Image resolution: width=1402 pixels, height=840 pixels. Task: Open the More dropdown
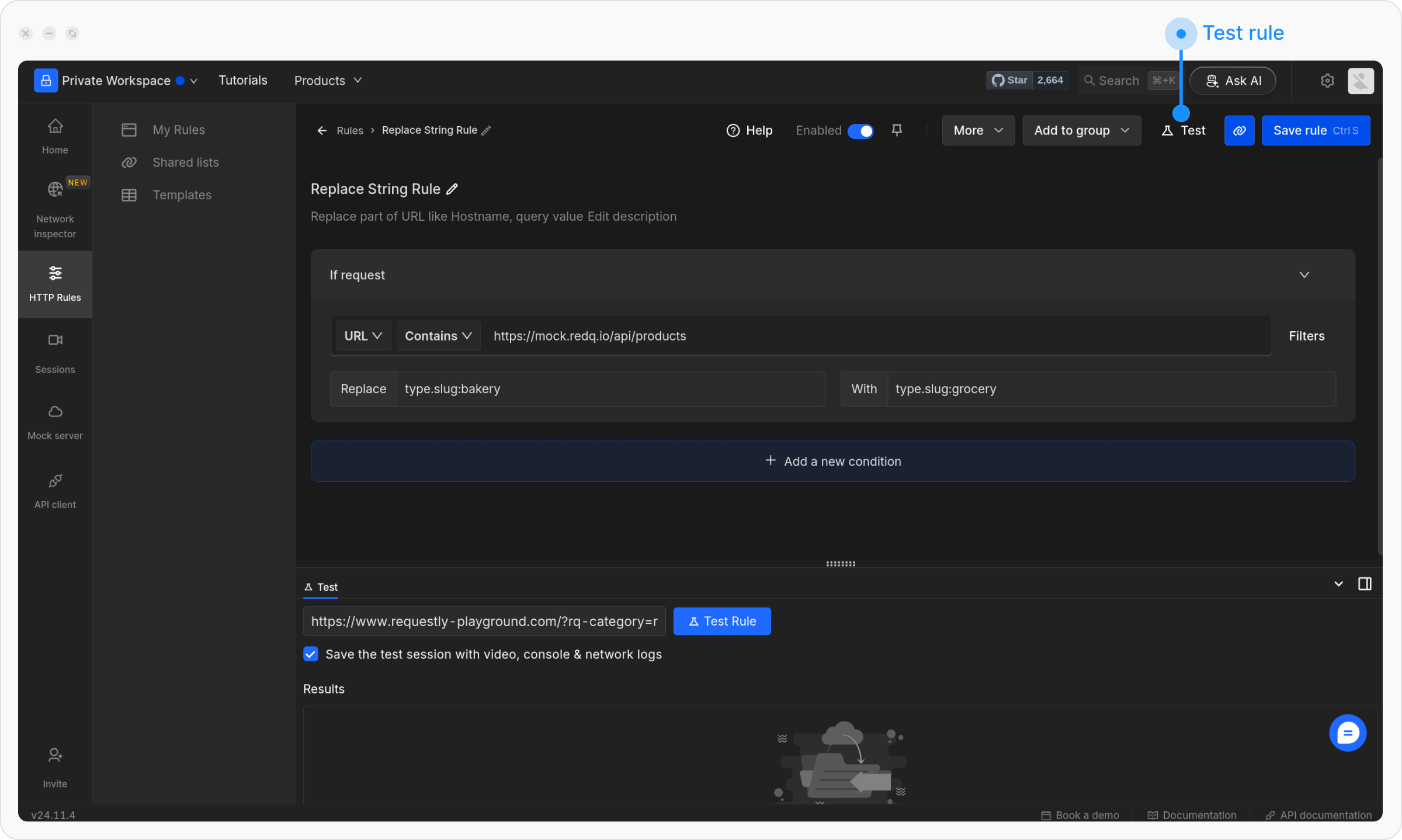(978, 130)
